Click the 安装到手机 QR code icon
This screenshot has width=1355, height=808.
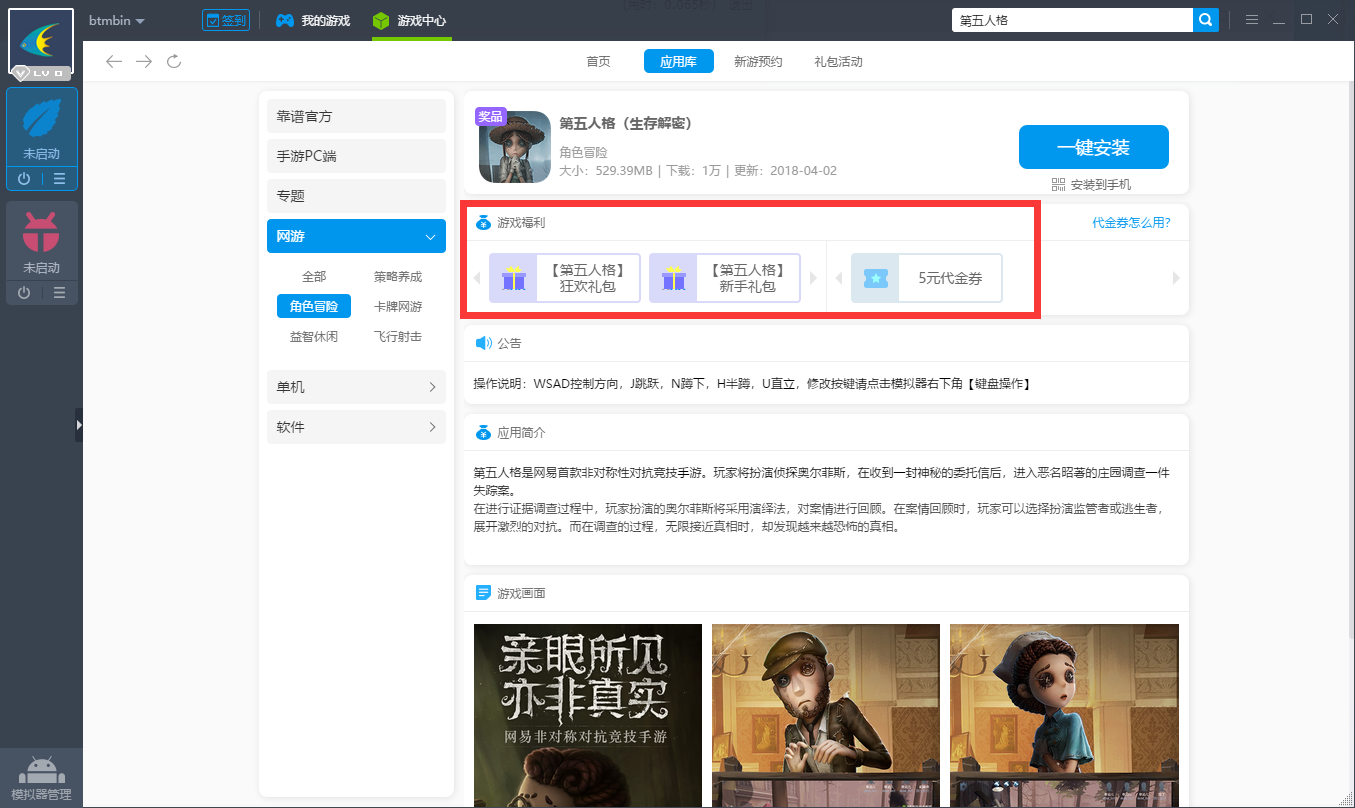coord(1059,185)
